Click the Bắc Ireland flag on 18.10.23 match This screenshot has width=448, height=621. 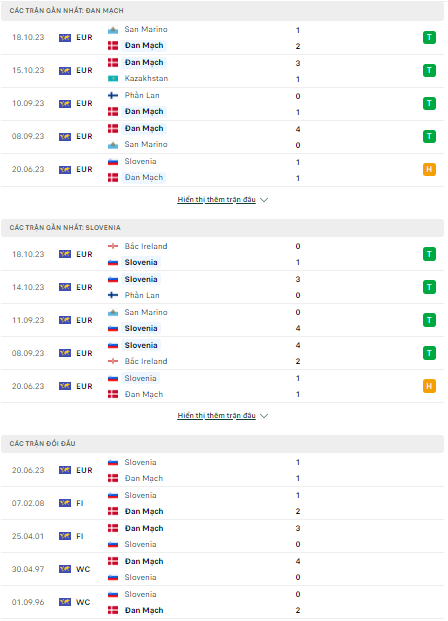[113, 246]
